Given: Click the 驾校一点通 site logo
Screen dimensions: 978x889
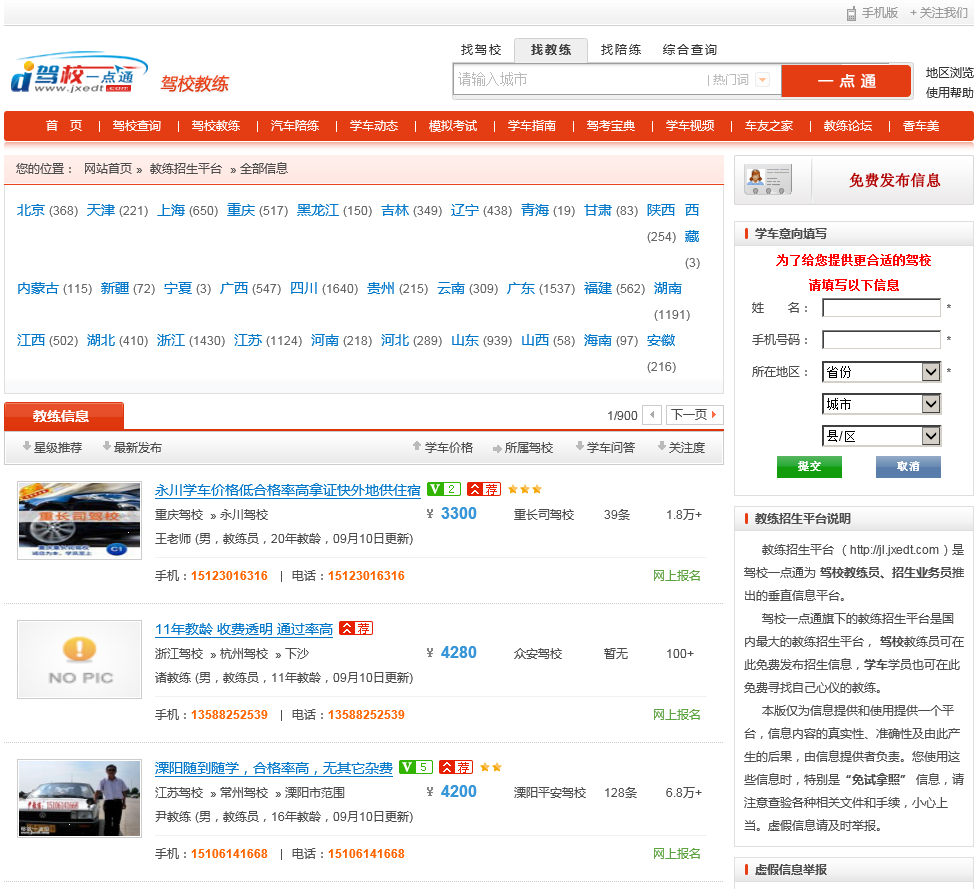Looking at the screenshot, I should pos(72,76).
